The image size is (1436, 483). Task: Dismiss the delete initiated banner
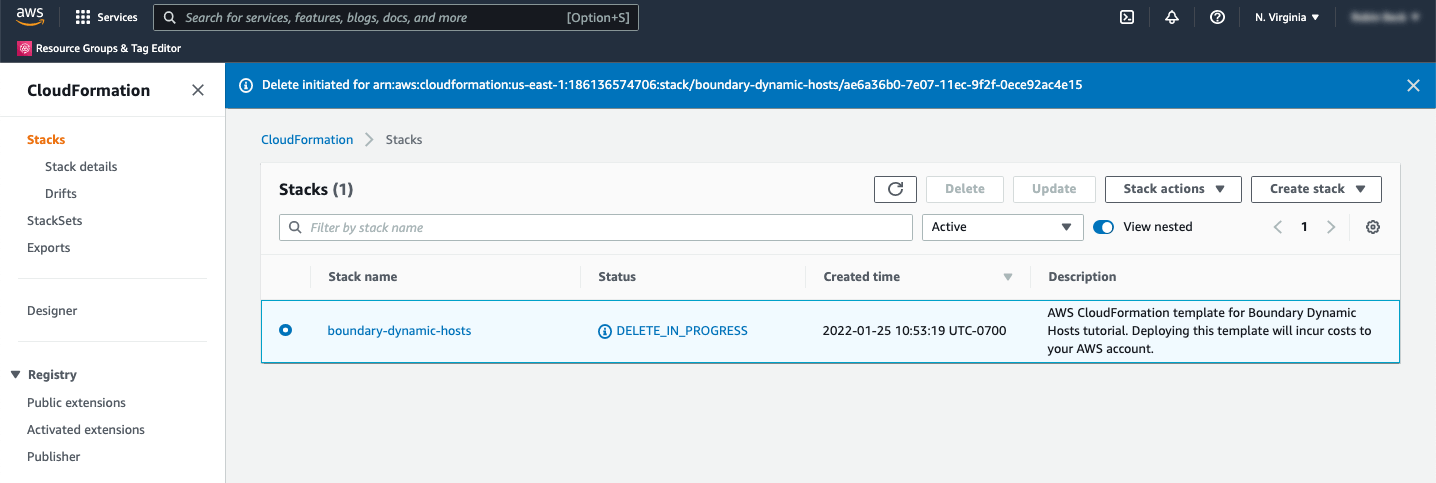1413,86
